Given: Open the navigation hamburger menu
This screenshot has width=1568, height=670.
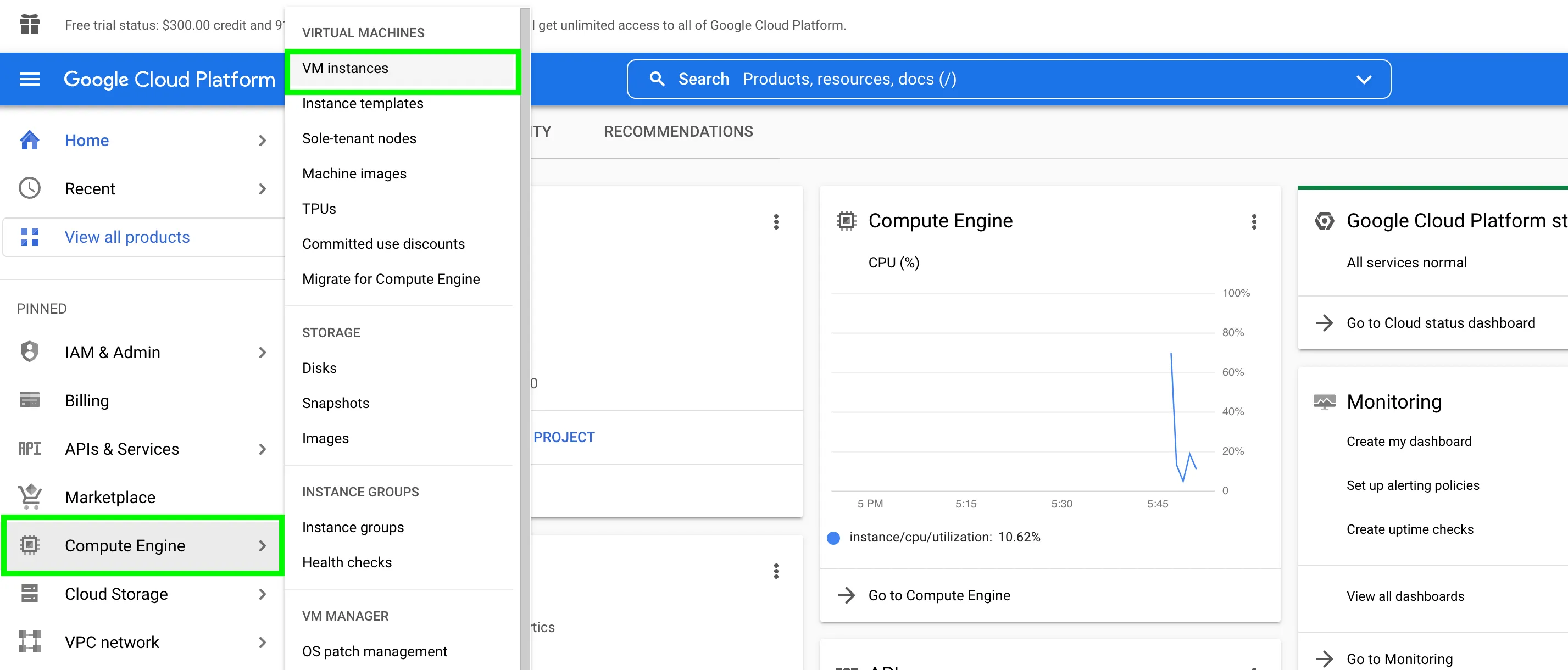Looking at the screenshot, I should [29, 79].
